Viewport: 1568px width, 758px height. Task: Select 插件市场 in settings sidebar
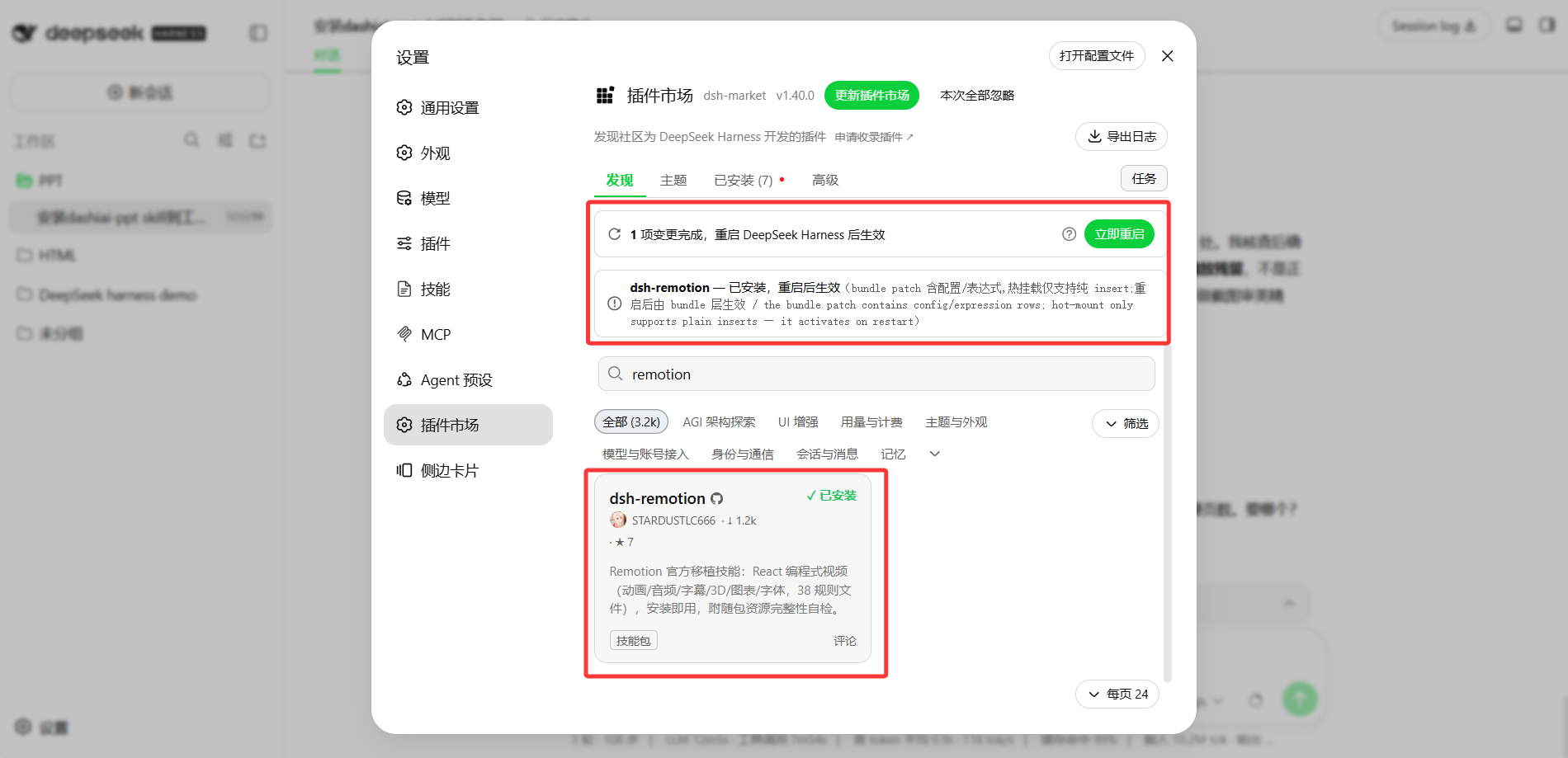pyautogui.click(x=468, y=425)
